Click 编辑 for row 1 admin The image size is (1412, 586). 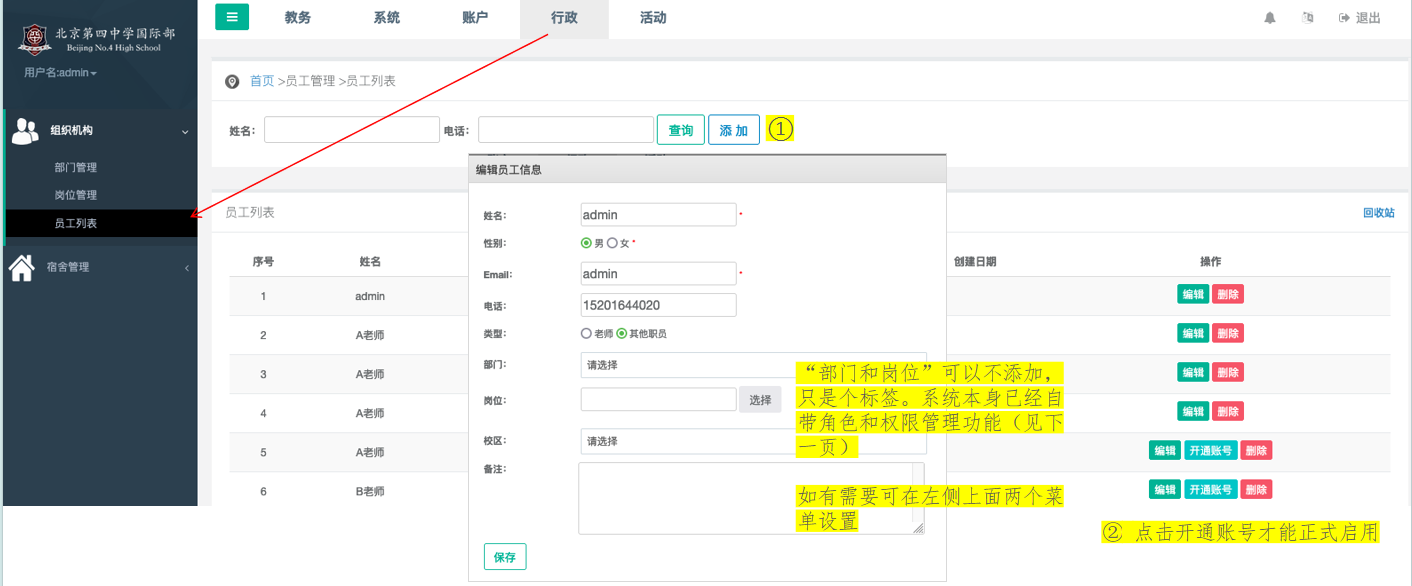click(x=1193, y=294)
